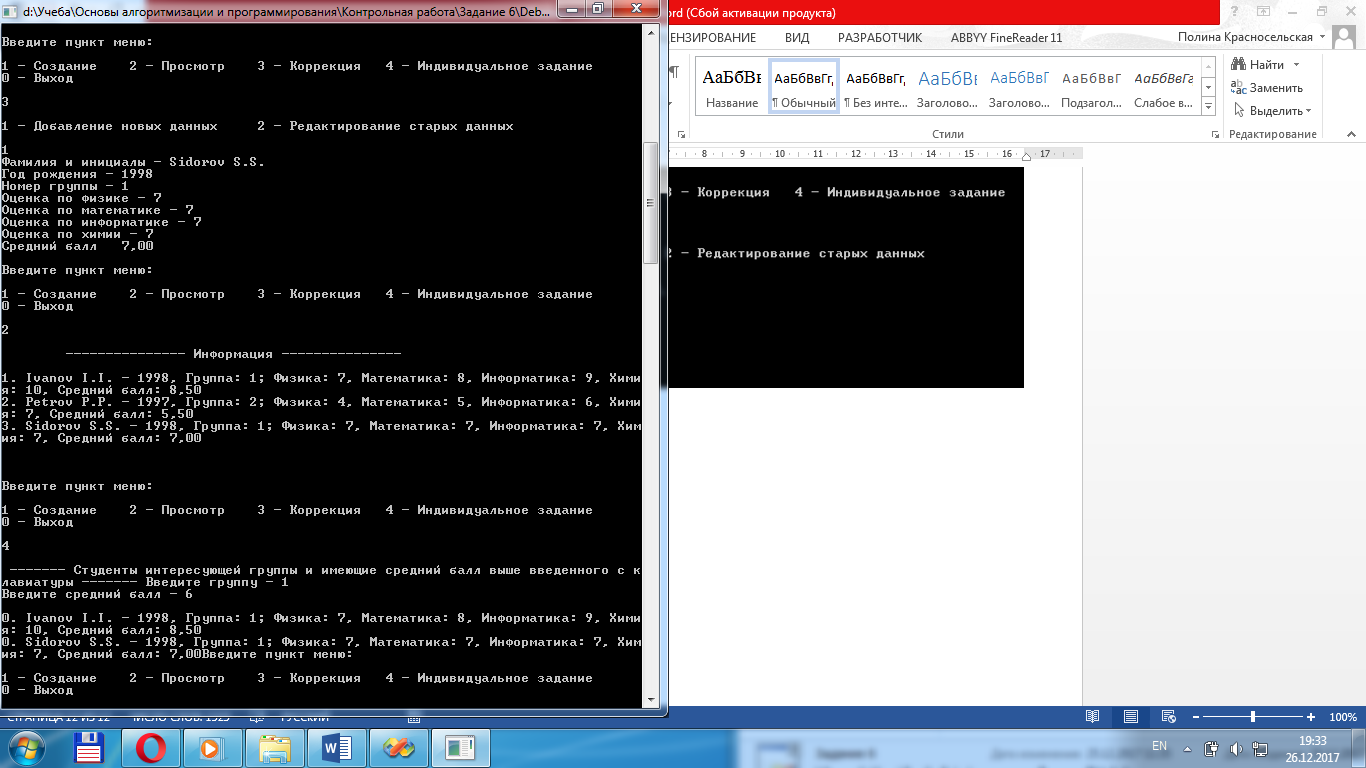
Task: Click the Find binoculars icon in Word
Action: 1239,65
